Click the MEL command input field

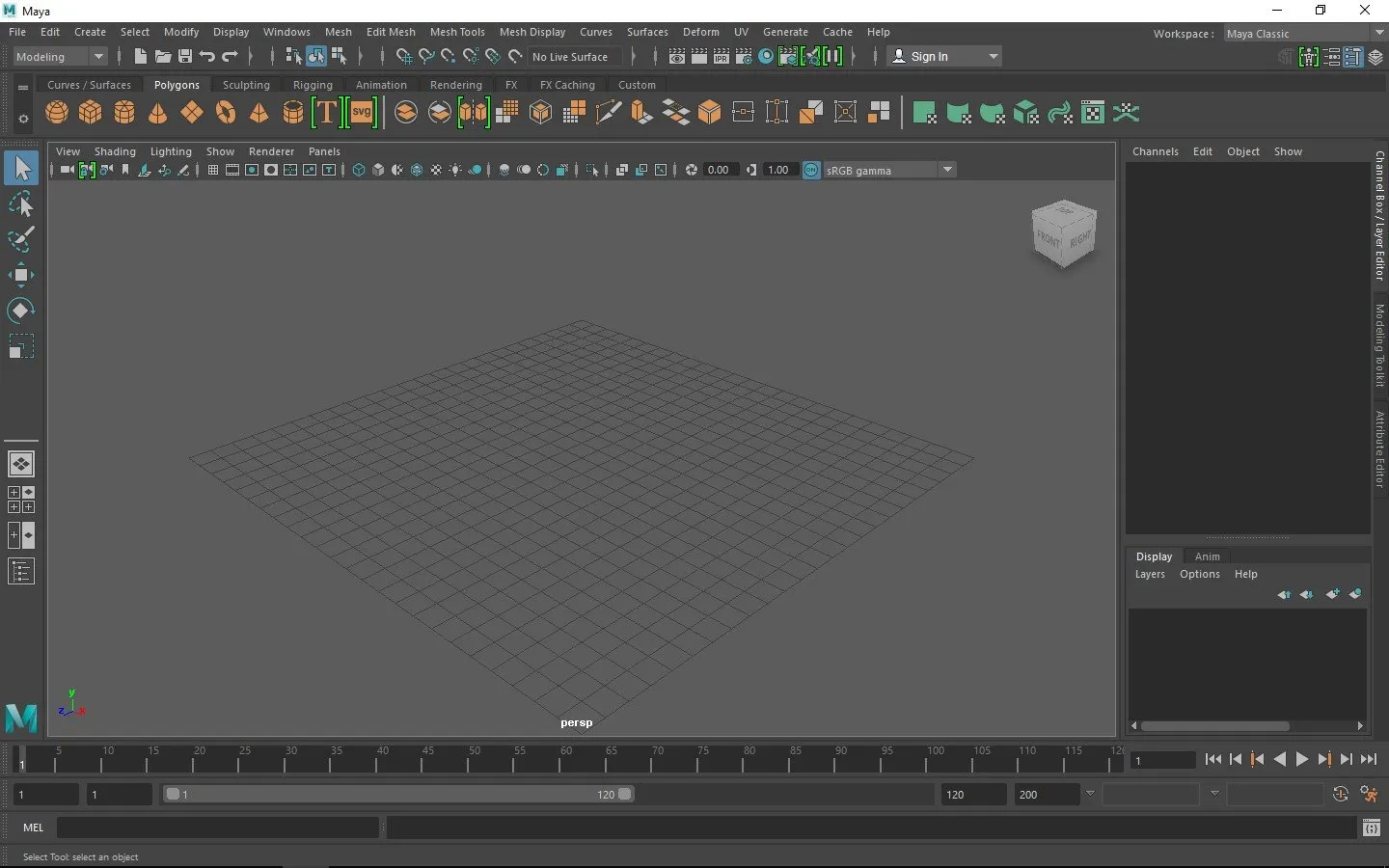coord(218,827)
